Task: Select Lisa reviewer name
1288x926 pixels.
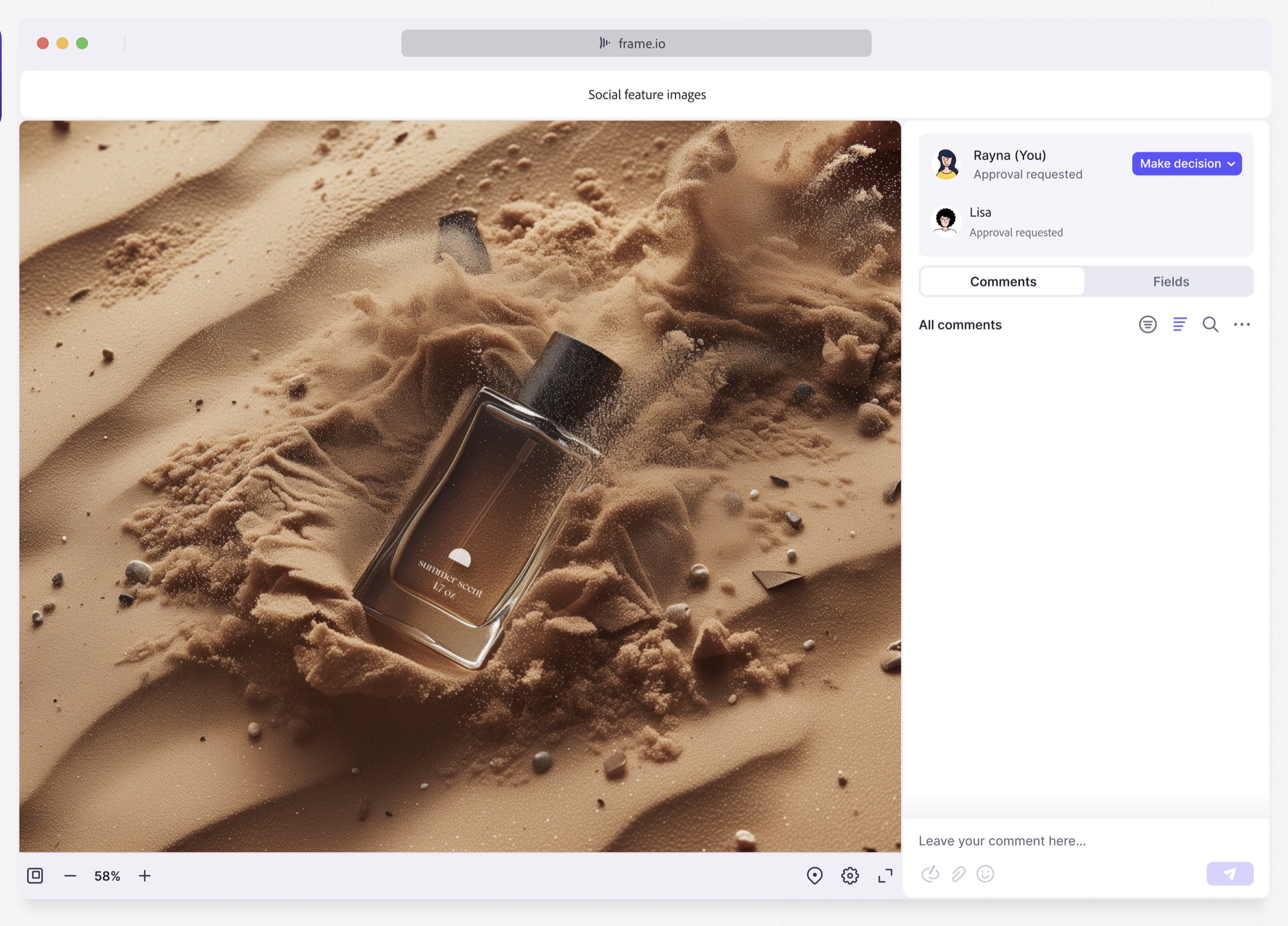Action: (980, 213)
